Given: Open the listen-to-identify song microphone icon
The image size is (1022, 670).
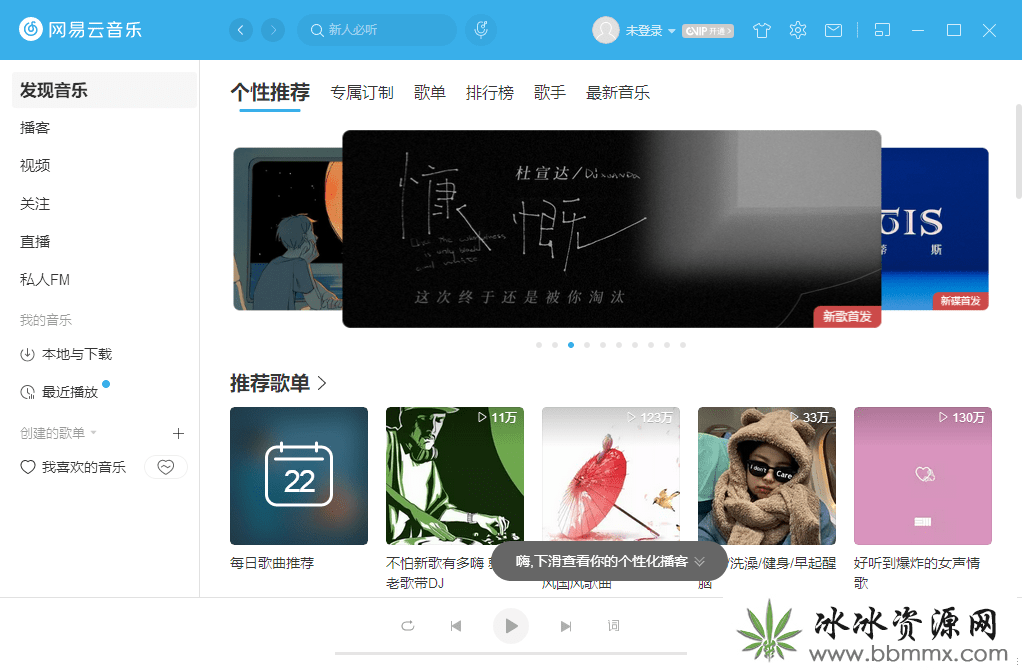Looking at the screenshot, I should click(x=481, y=30).
